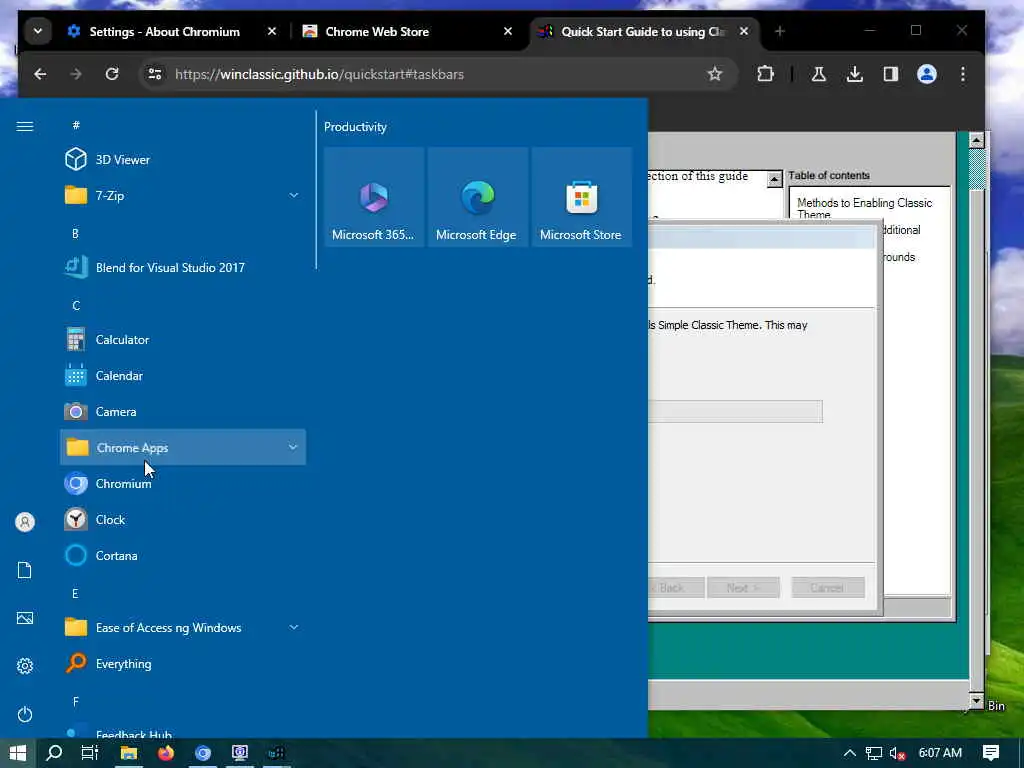Open the Windows Start button
Screen dimensions: 1024x768
tap(18, 753)
